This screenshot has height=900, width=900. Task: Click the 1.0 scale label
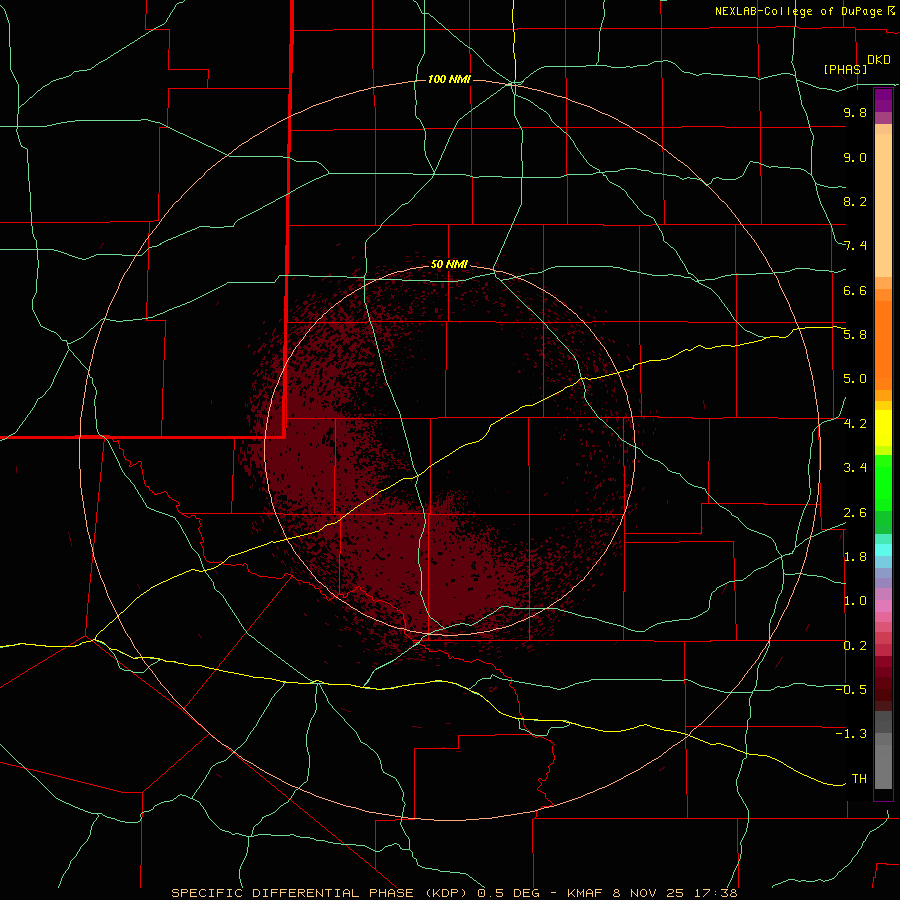coord(855,602)
